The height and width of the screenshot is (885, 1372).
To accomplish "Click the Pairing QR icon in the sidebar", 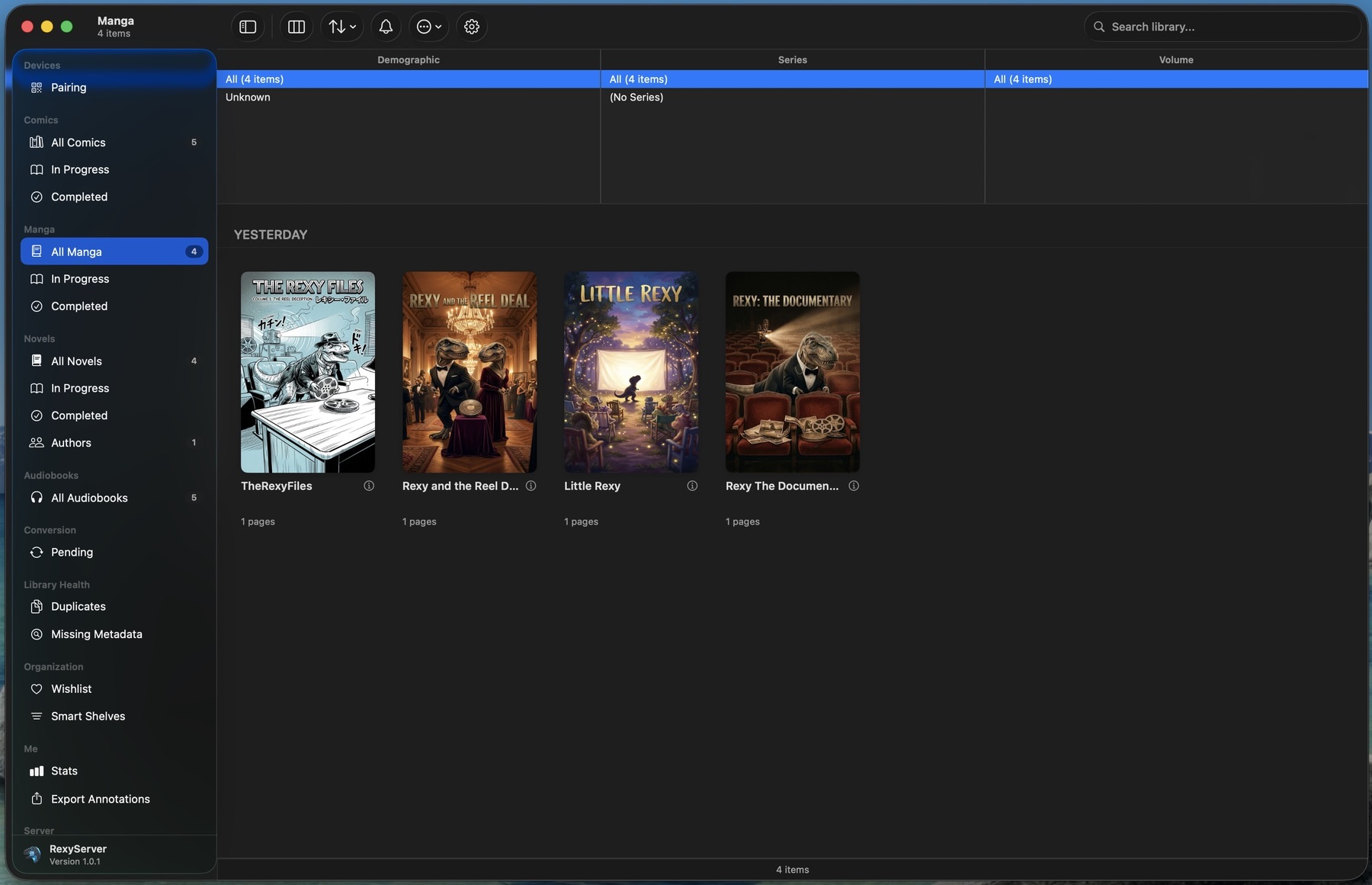I will (36, 88).
